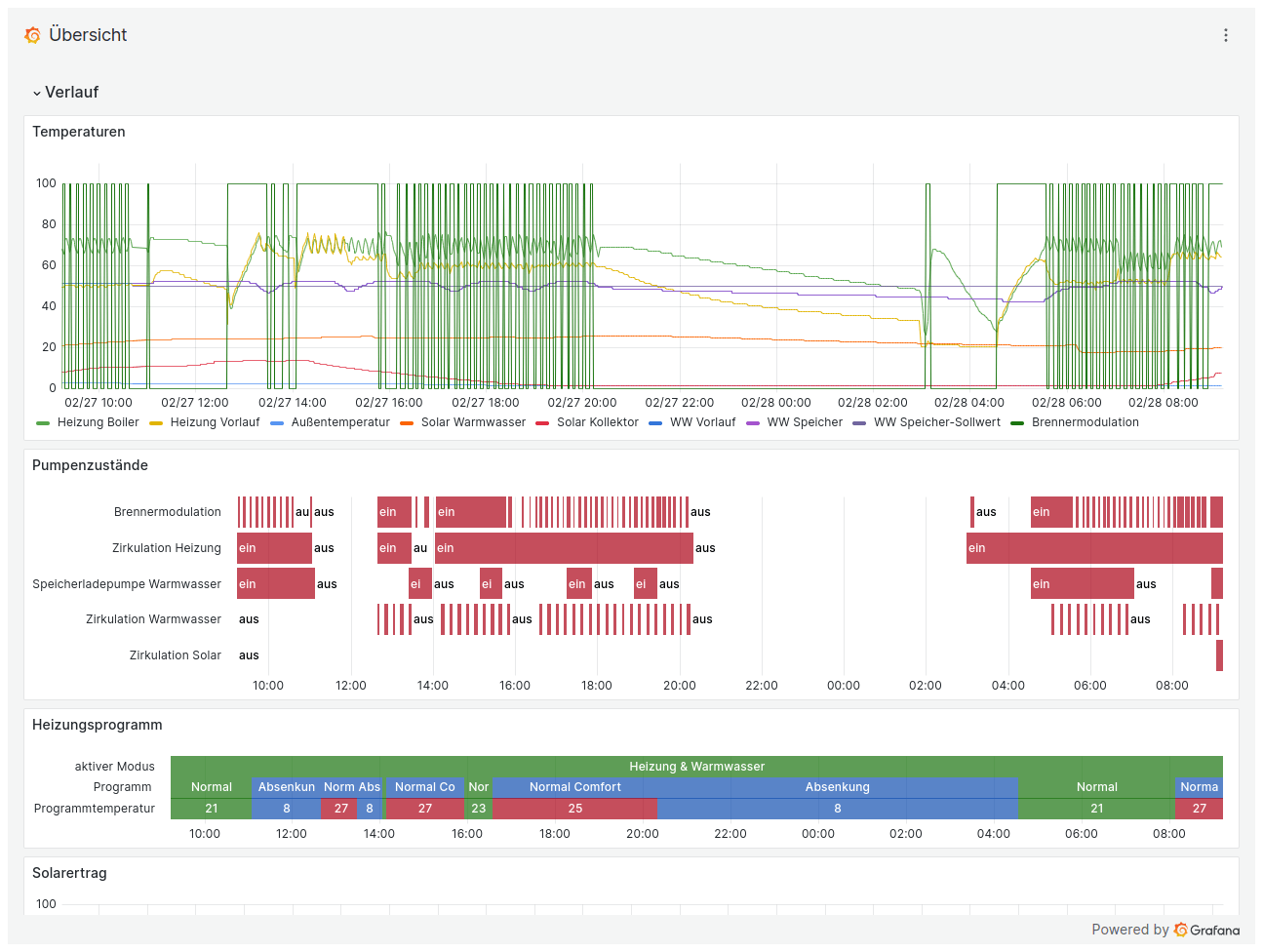
Task: Click the Grafana logo beside Übersicht
Action: coord(32,35)
